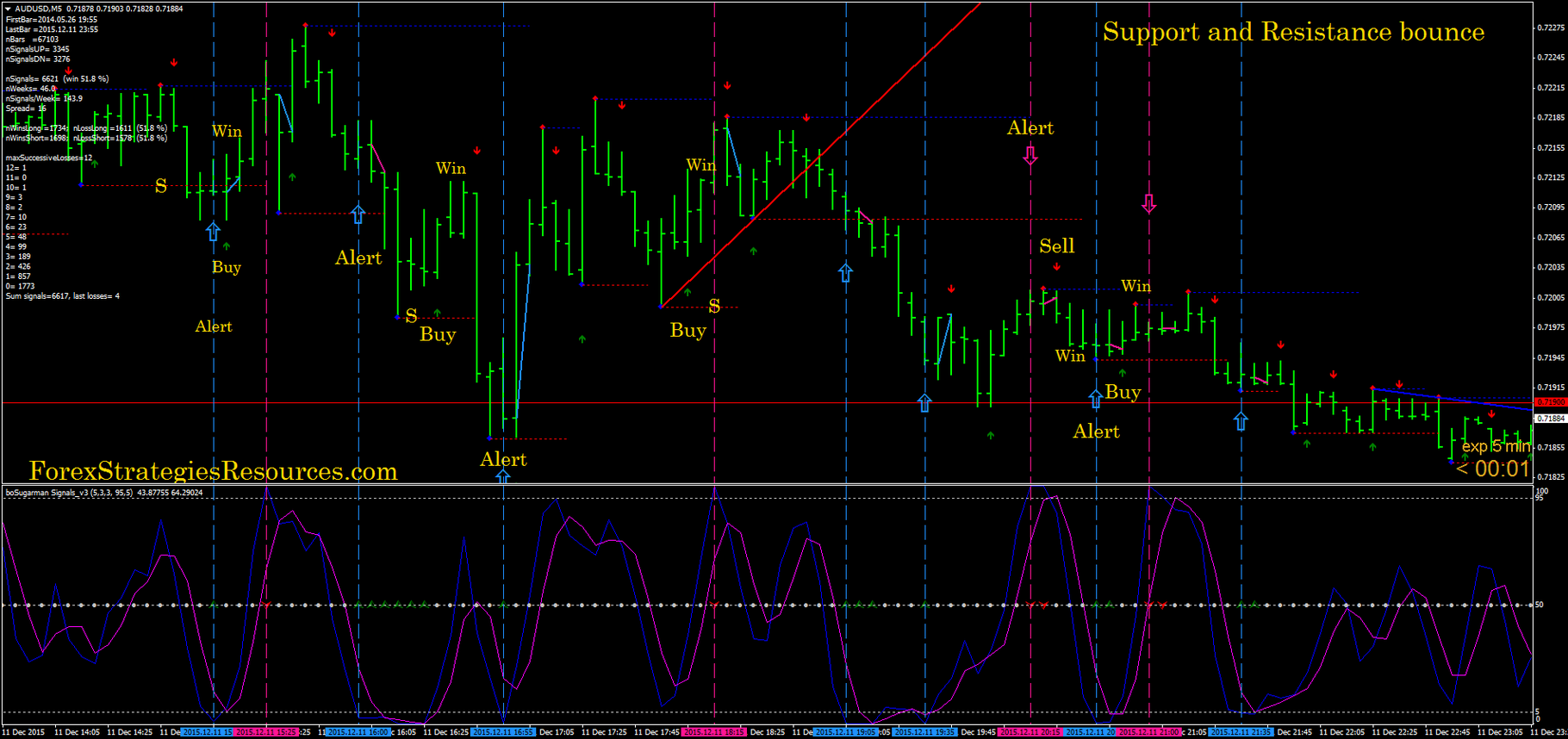This screenshot has width=1568, height=739.
Task: Click the "0= 1773" loss-streak count row
Action: [20, 286]
